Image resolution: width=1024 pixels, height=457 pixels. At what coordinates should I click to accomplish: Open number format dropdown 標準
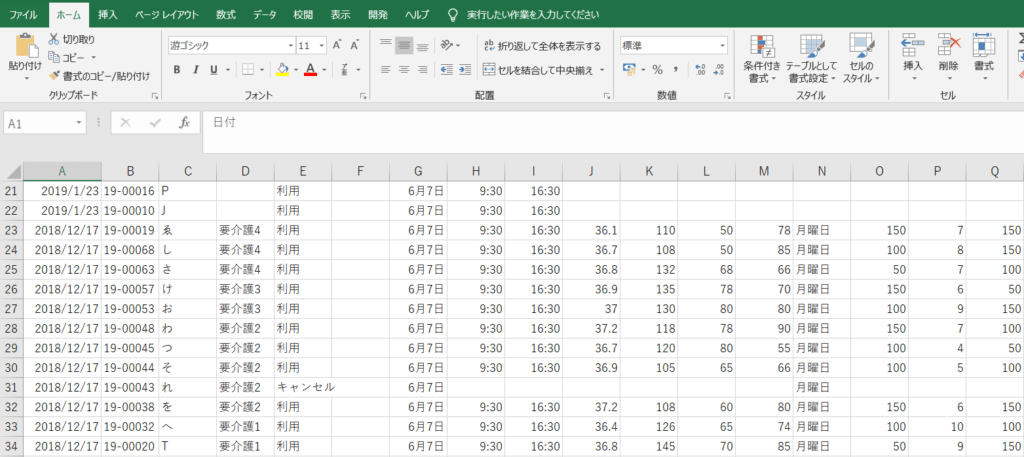(x=722, y=46)
